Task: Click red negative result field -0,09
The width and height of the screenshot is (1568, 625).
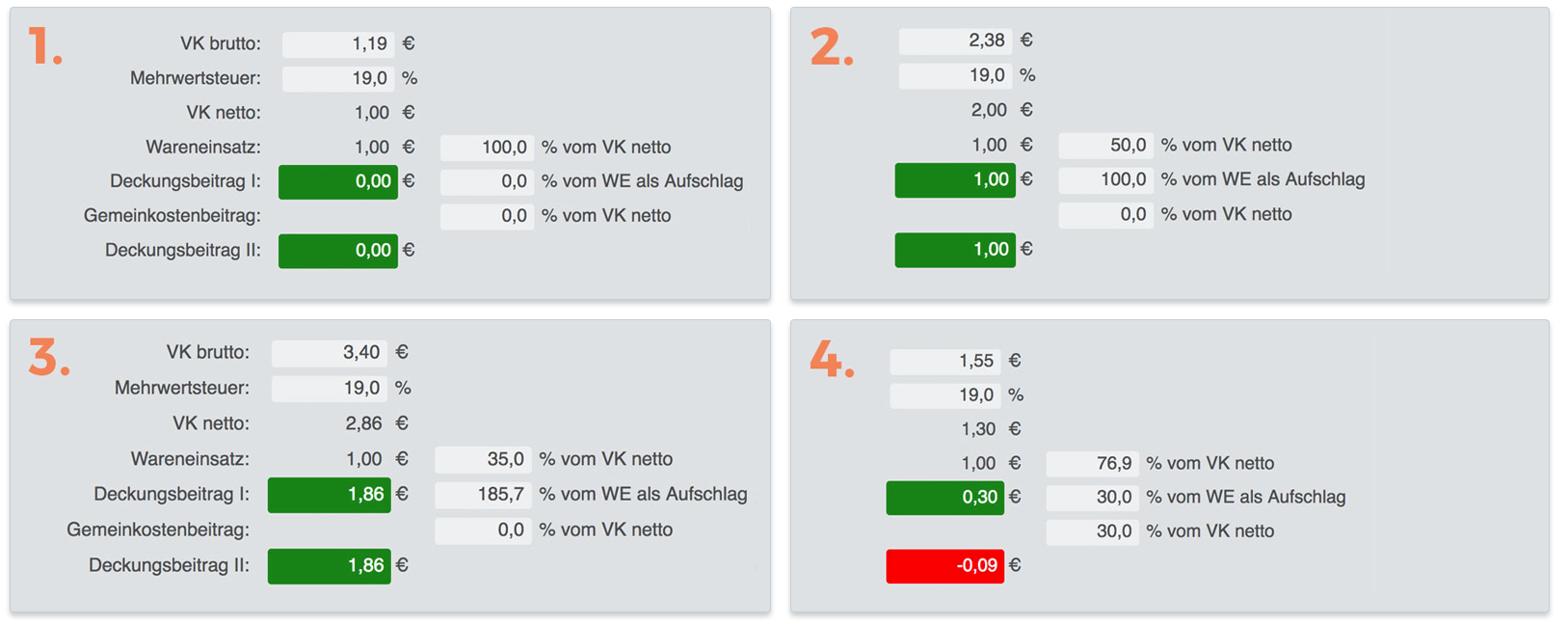Action: click(x=944, y=566)
